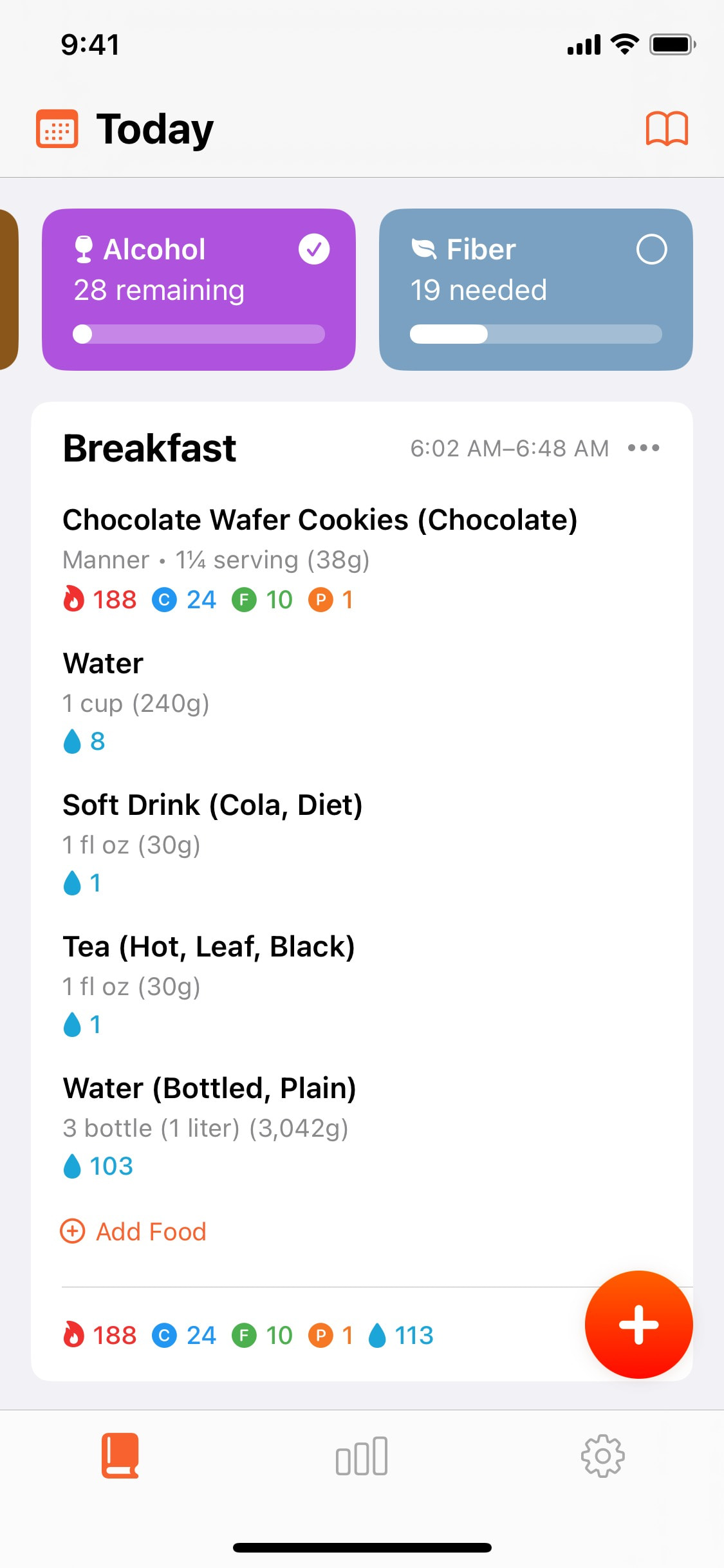Viewport: 724px width, 1568px height.
Task: Switch to the food diary tab
Action: tap(120, 1456)
